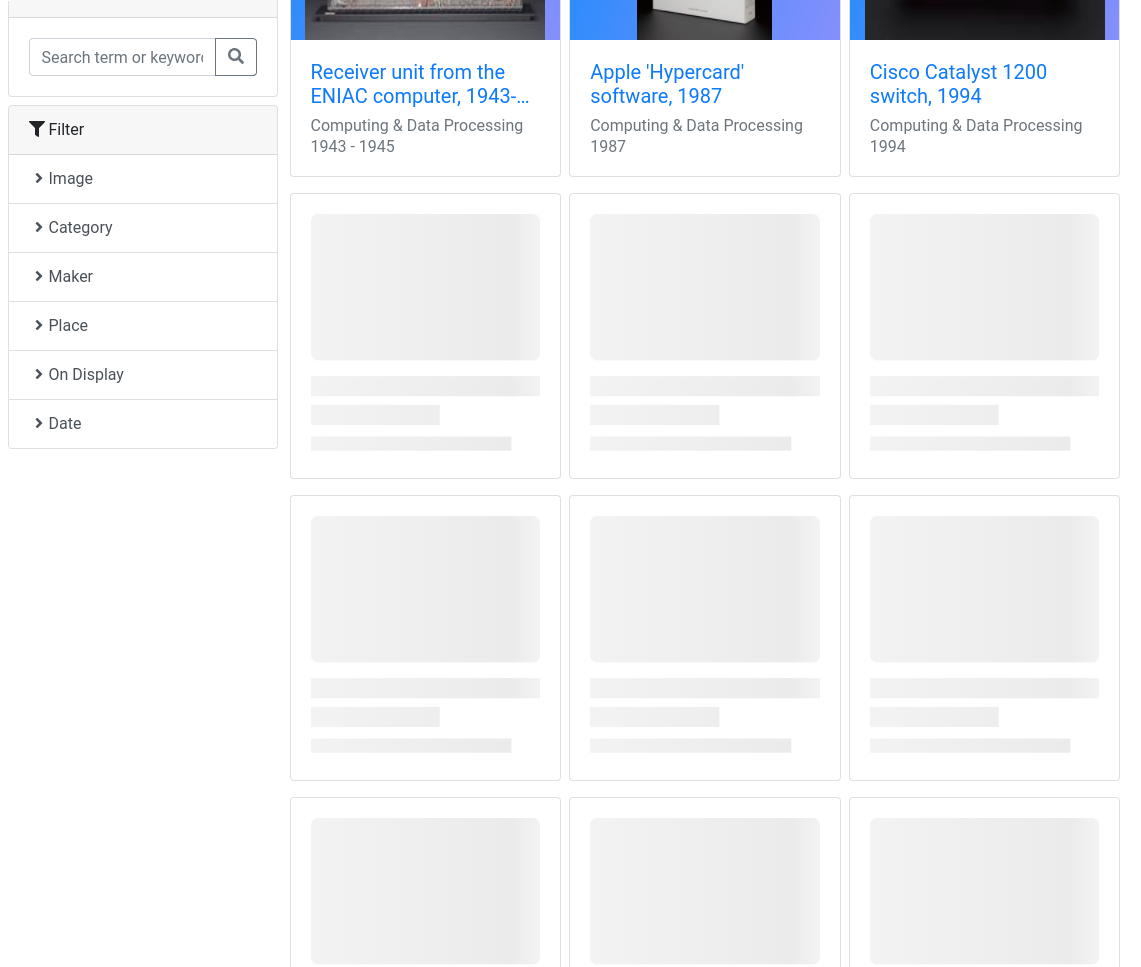The width and height of the screenshot is (1141, 967).
Task: Click the '1987' date under Hypercard
Action: pos(608,146)
